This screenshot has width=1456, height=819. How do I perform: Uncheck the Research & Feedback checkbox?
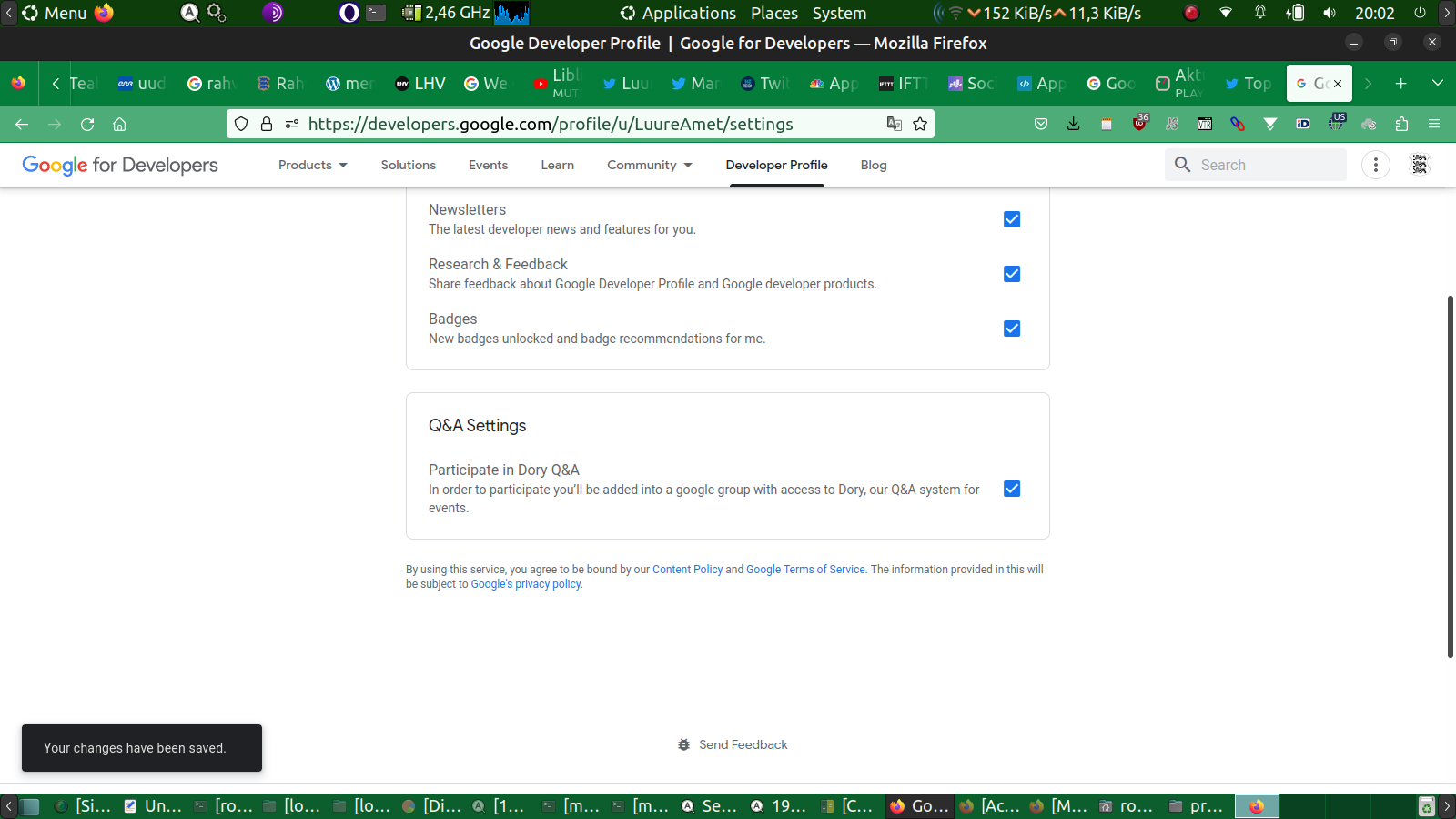(1012, 274)
